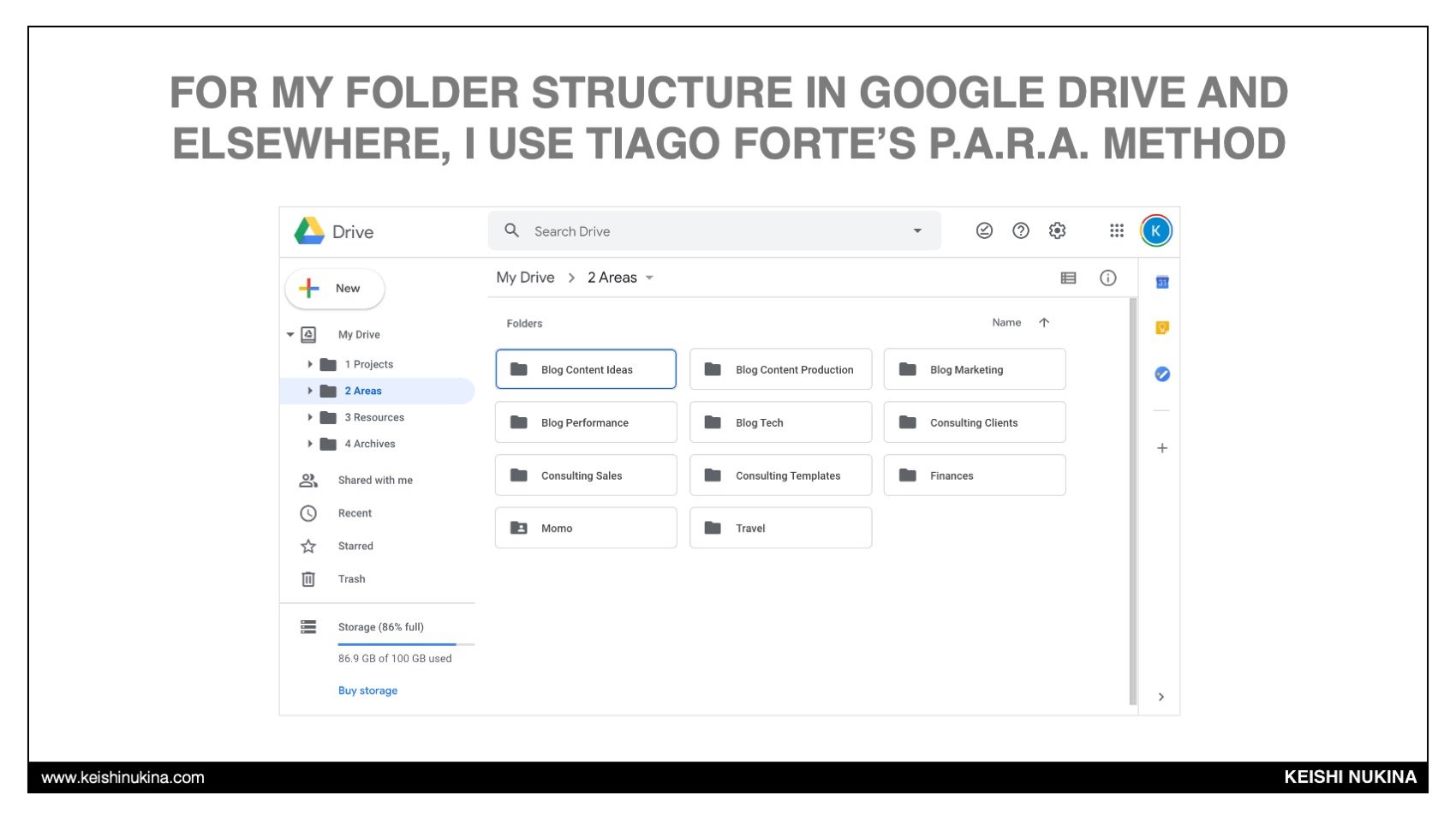The width and height of the screenshot is (1456, 819).
Task: Open the settings gear icon
Action: [1057, 230]
